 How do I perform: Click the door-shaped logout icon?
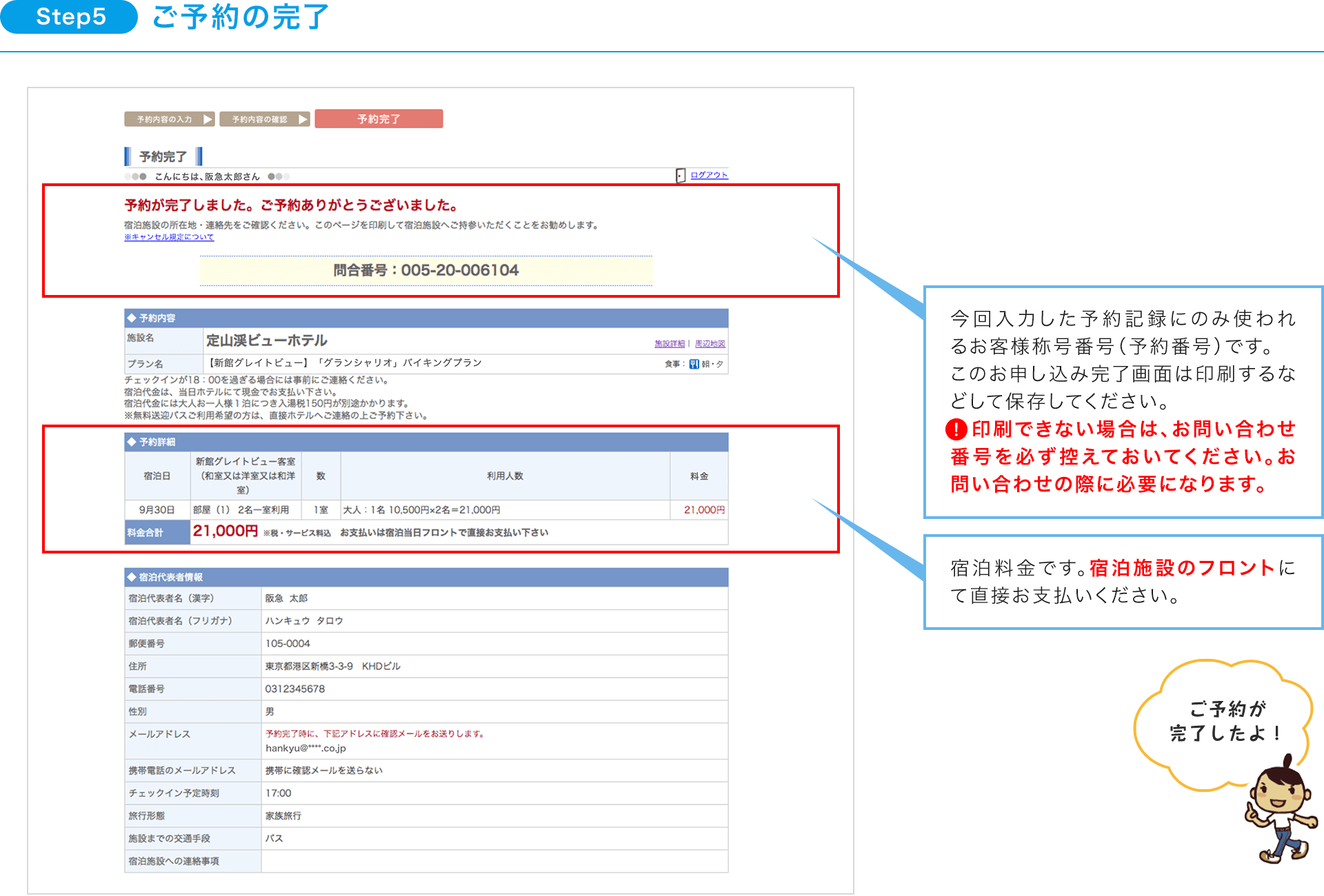[681, 176]
